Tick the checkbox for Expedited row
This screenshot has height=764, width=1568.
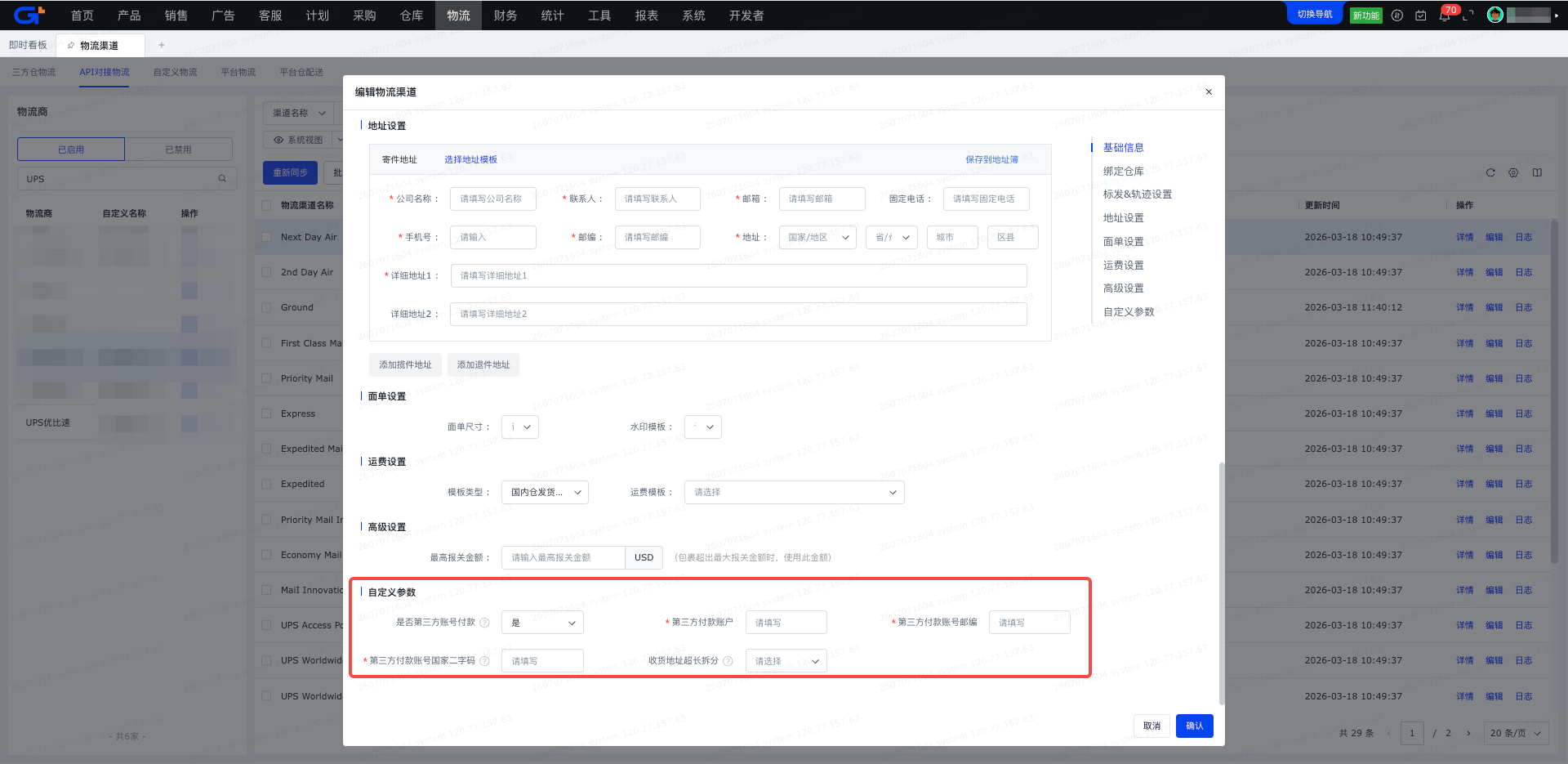266,484
